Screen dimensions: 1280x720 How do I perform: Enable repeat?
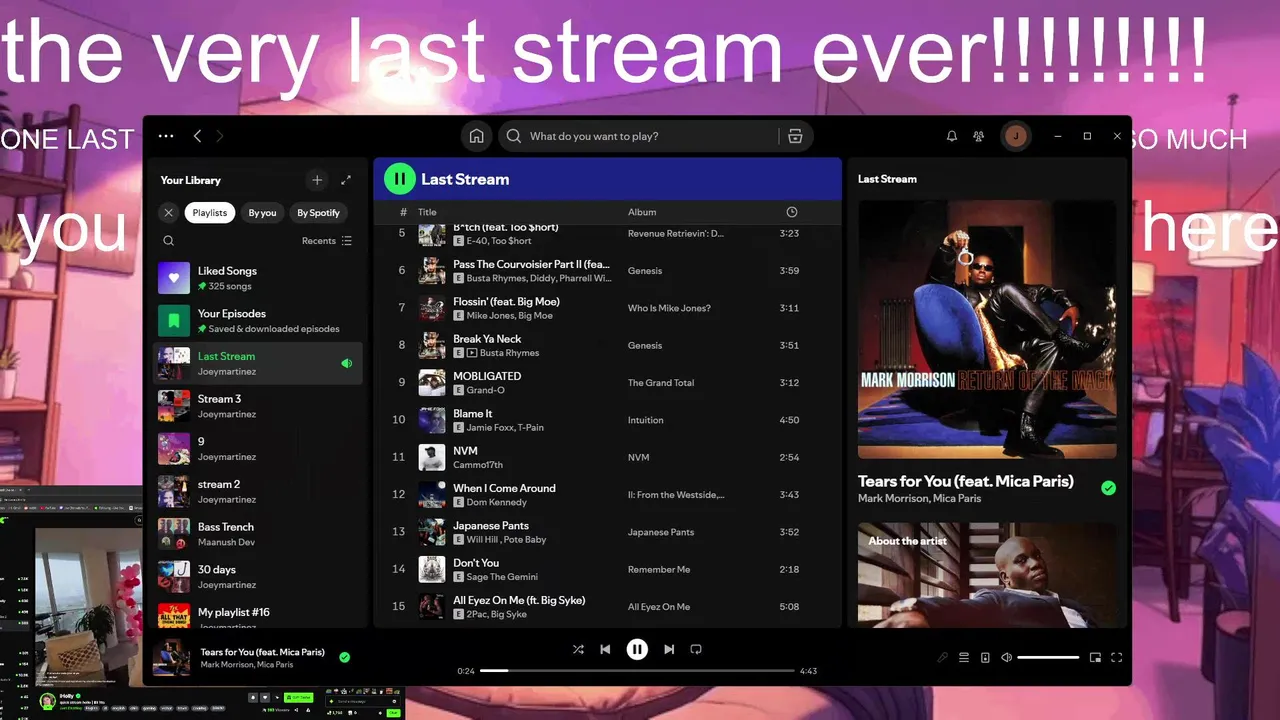[696, 649]
